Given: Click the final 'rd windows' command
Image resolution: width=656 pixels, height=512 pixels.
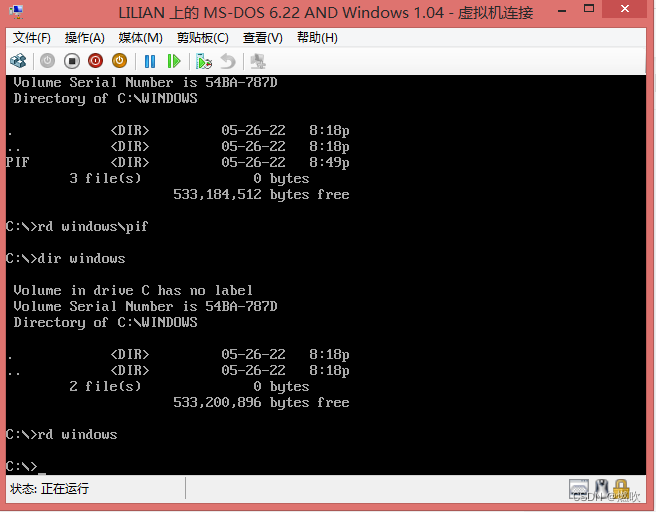Looking at the screenshot, I should (77, 435).
